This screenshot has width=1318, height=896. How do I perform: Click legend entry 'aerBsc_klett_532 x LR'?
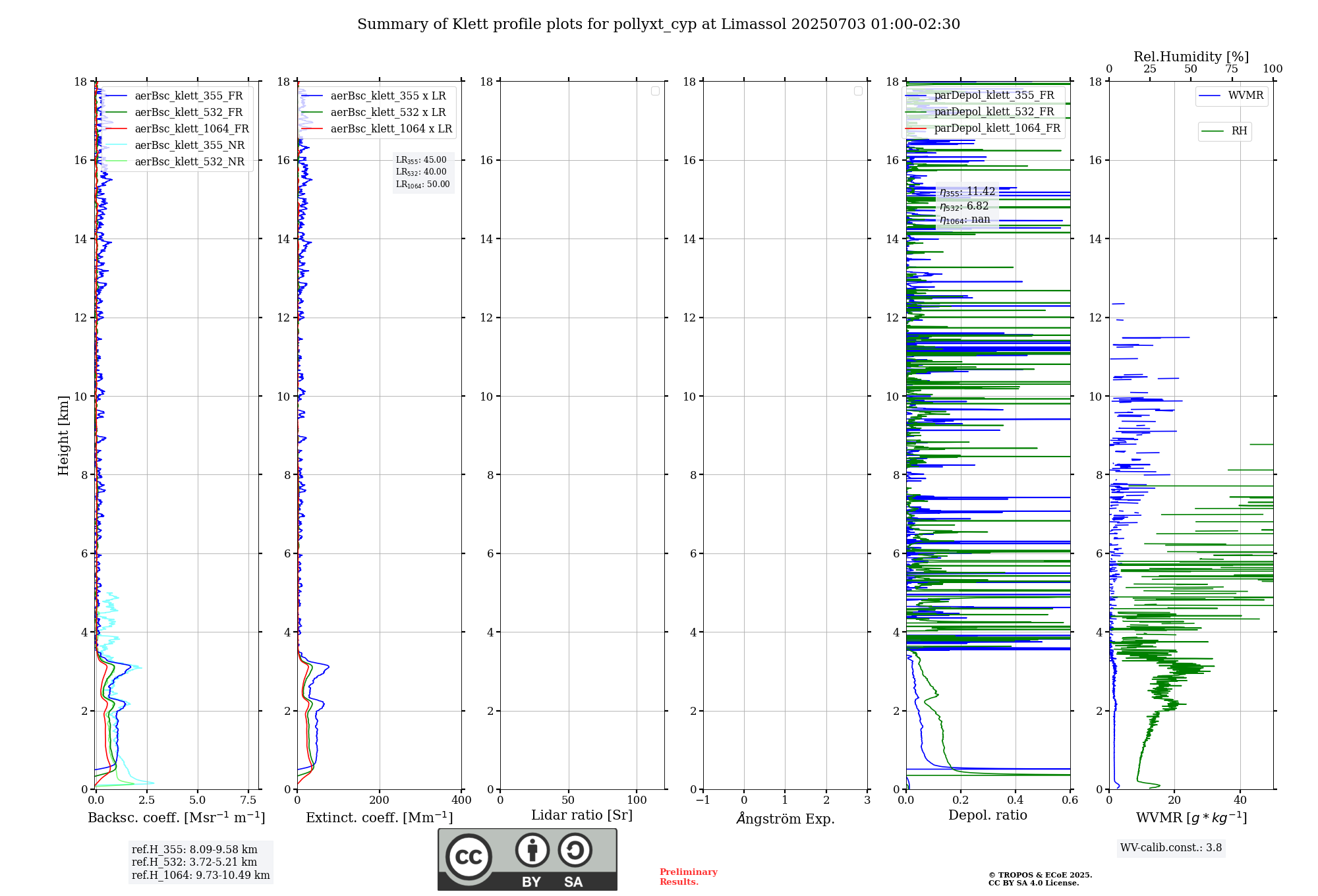coord(374,113)
